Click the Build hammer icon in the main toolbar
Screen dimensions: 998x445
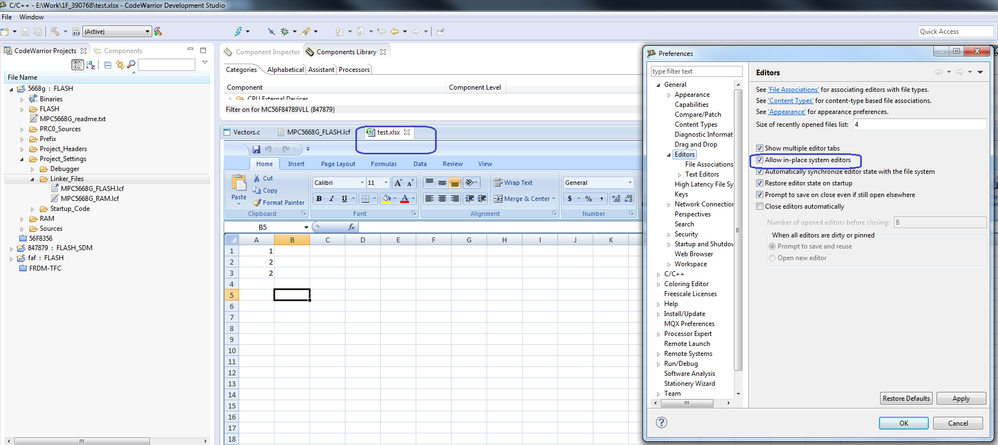[55, 31]
